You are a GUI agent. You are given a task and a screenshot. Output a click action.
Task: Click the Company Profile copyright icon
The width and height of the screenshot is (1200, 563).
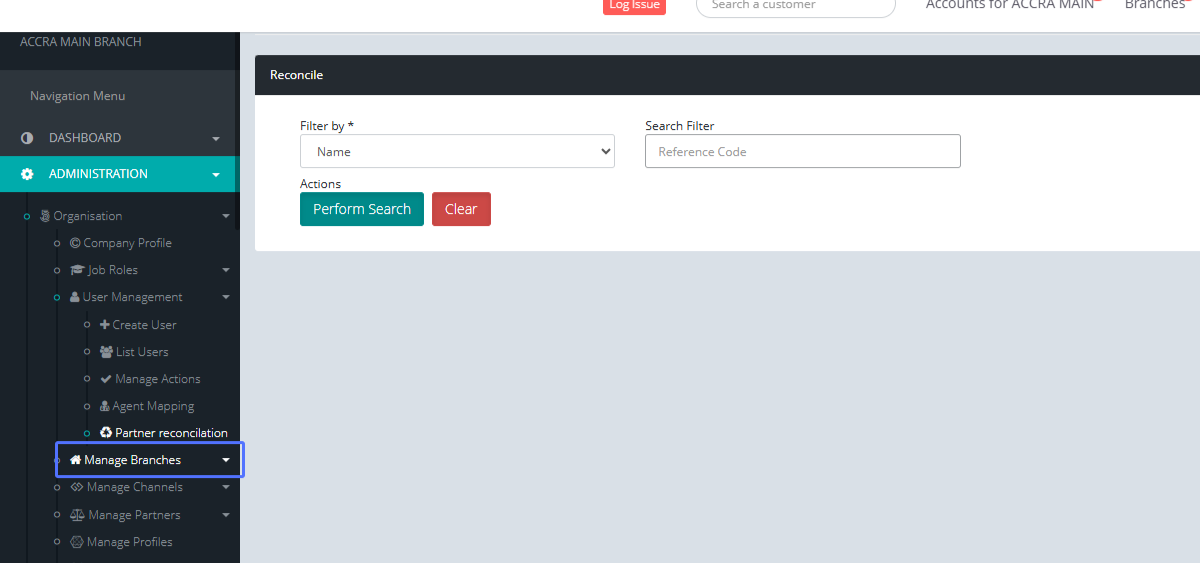coord(75,243)
